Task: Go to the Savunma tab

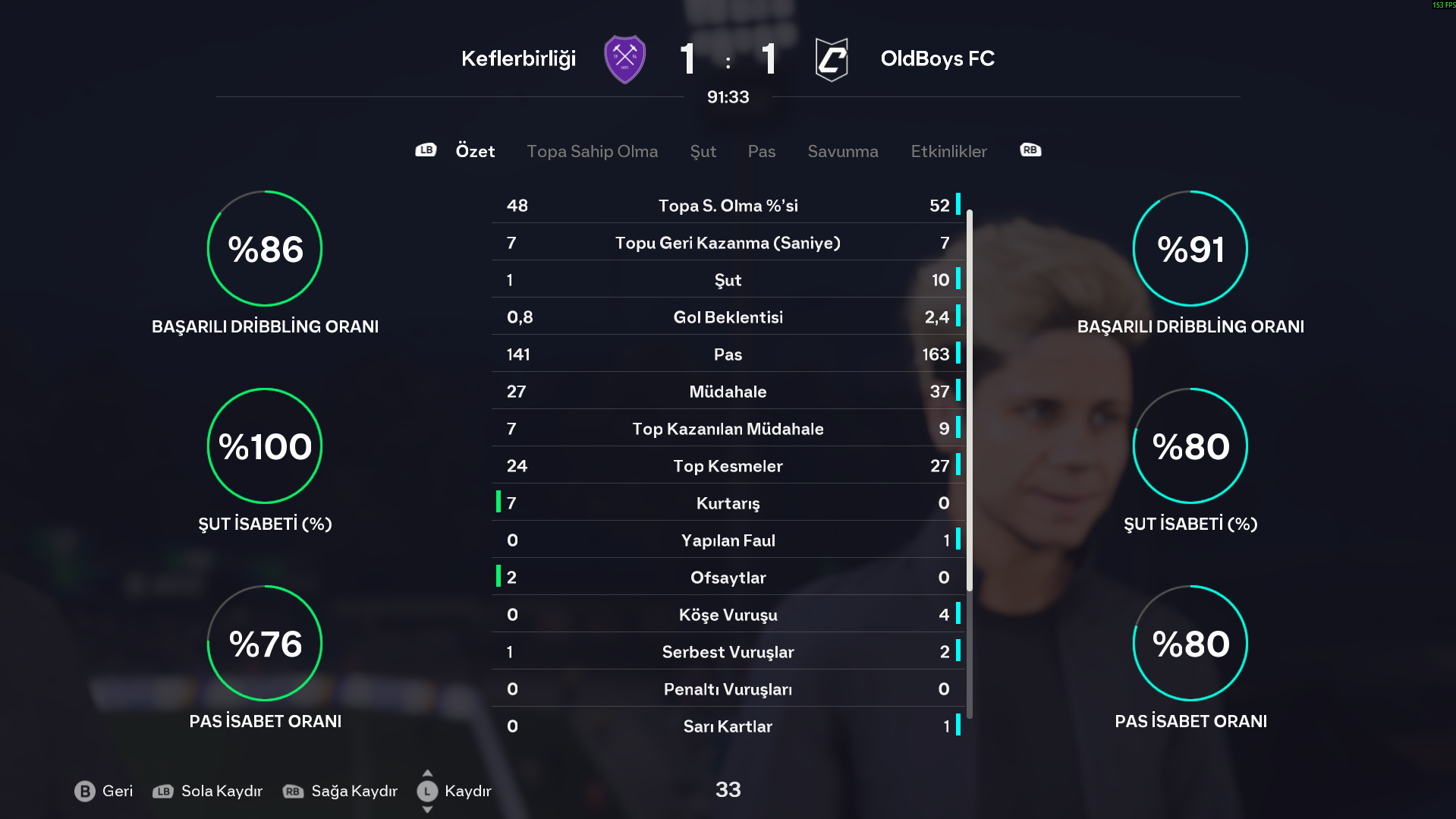Action: [842, 151]
